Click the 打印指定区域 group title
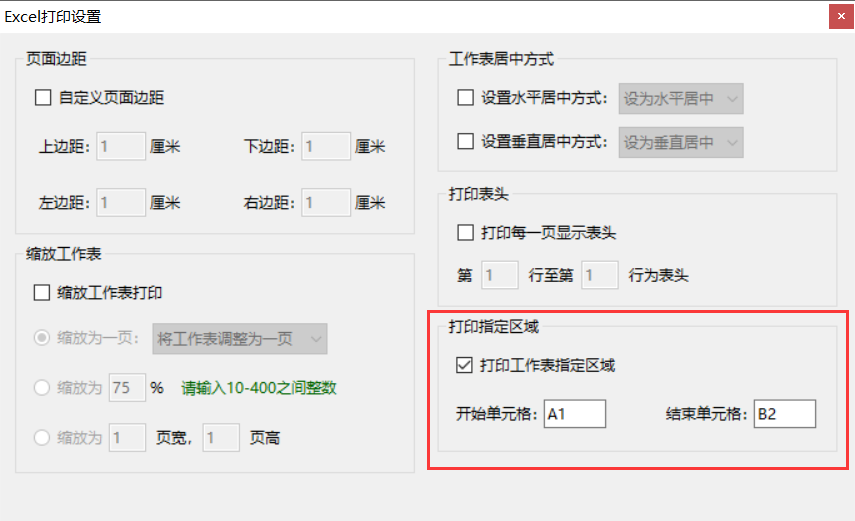This screenshot has width=855, height=521. [493, 327]
